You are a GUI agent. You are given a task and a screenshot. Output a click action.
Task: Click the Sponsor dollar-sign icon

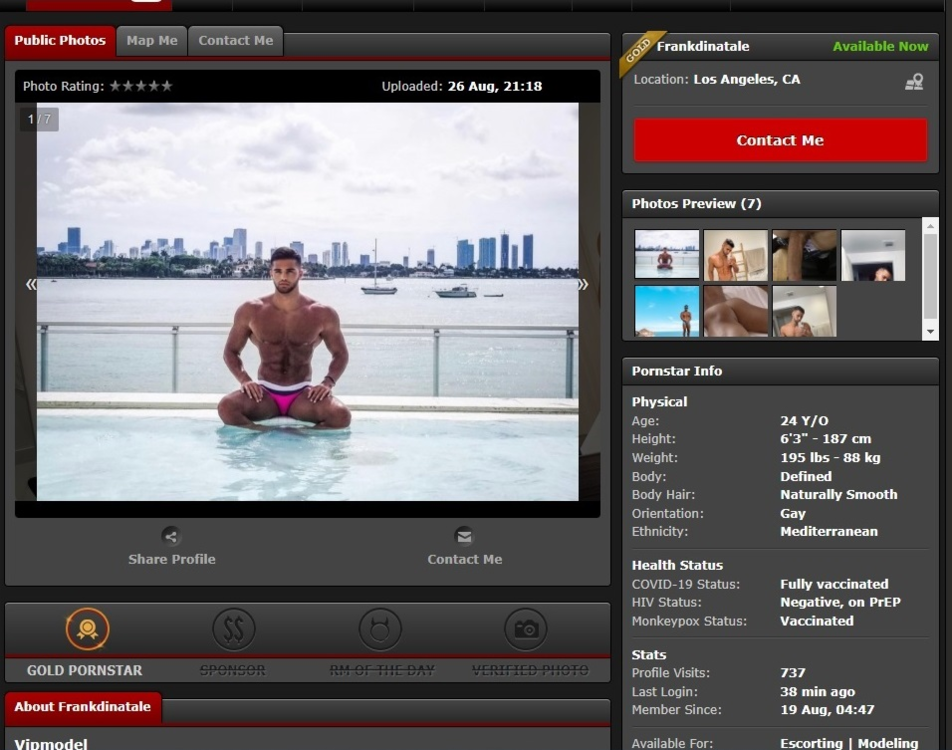[x=233, y=629]
